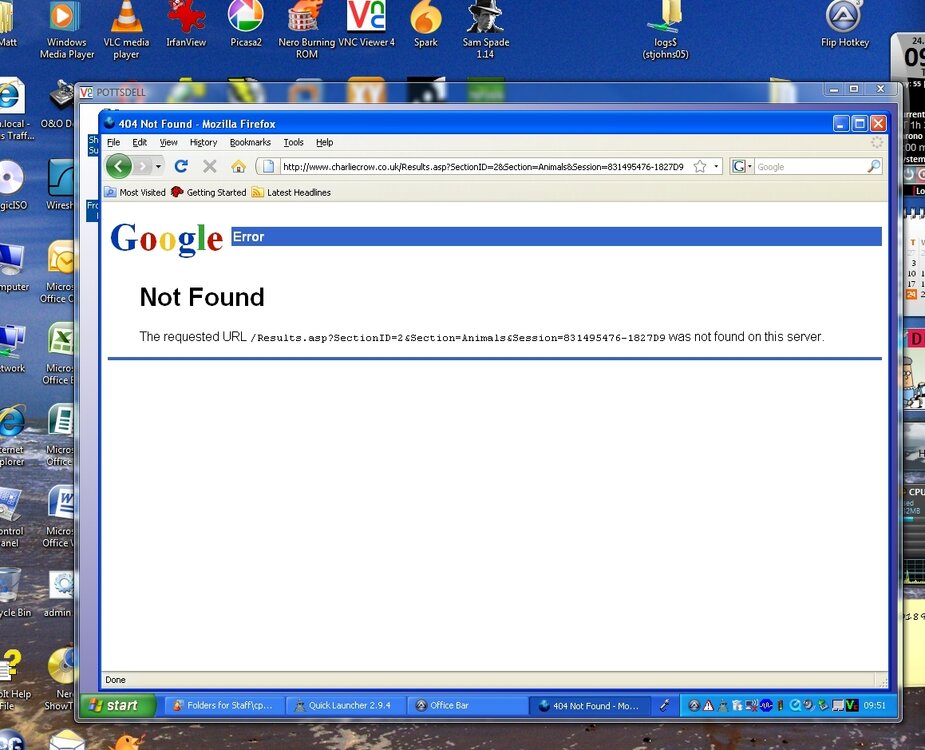925x750 pixels.
Task: Open the Picasa2 desktop icon
Action: [x=245, y=24]
